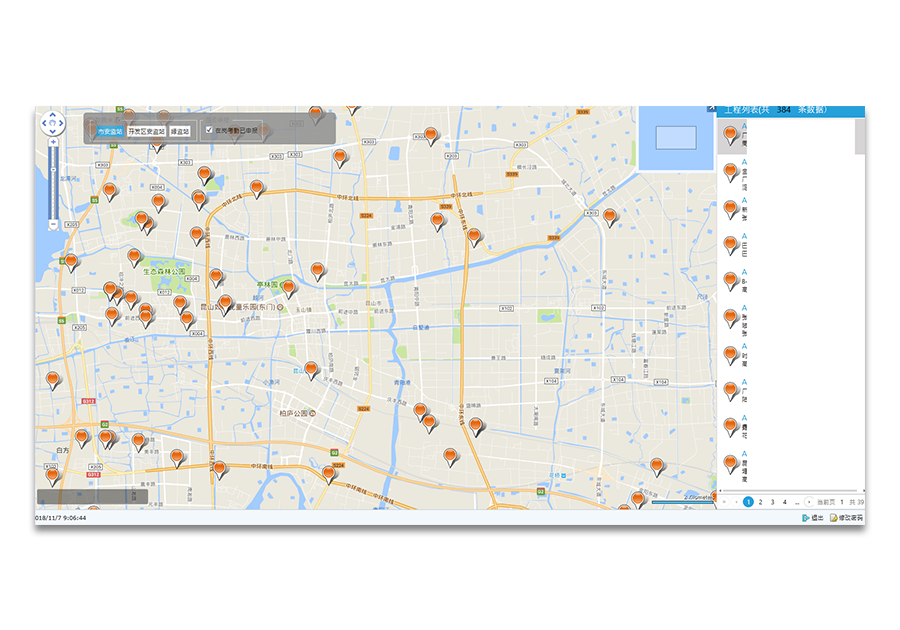The height and width of the screenshot is (630, 900).
Task: Click the zoom out minus button
Action: pos(53,225)
